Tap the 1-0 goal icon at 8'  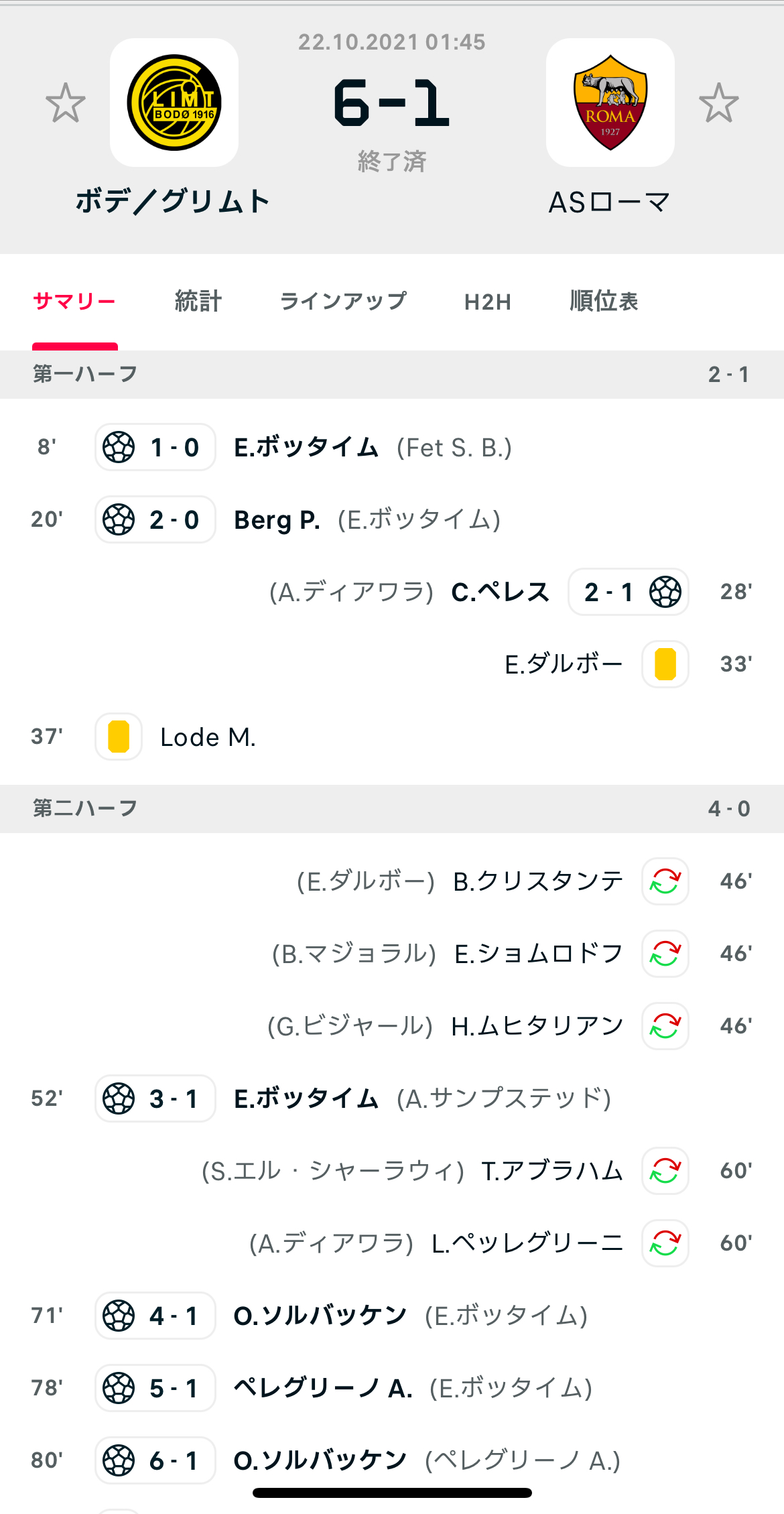point(119,447)
